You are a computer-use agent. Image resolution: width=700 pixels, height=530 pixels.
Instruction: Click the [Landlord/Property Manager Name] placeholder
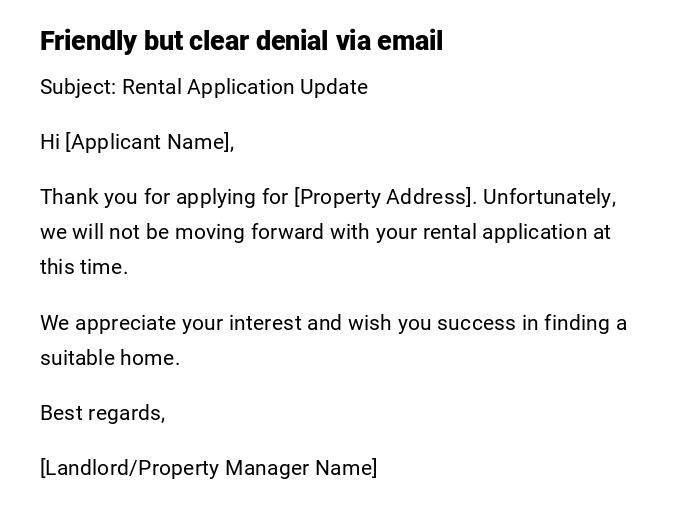[208, 468]
